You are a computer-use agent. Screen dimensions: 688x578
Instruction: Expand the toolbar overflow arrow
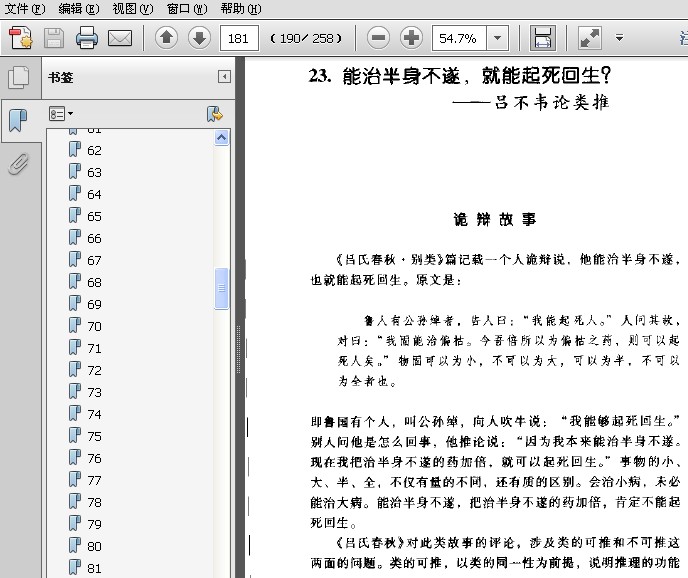point(620,39)
